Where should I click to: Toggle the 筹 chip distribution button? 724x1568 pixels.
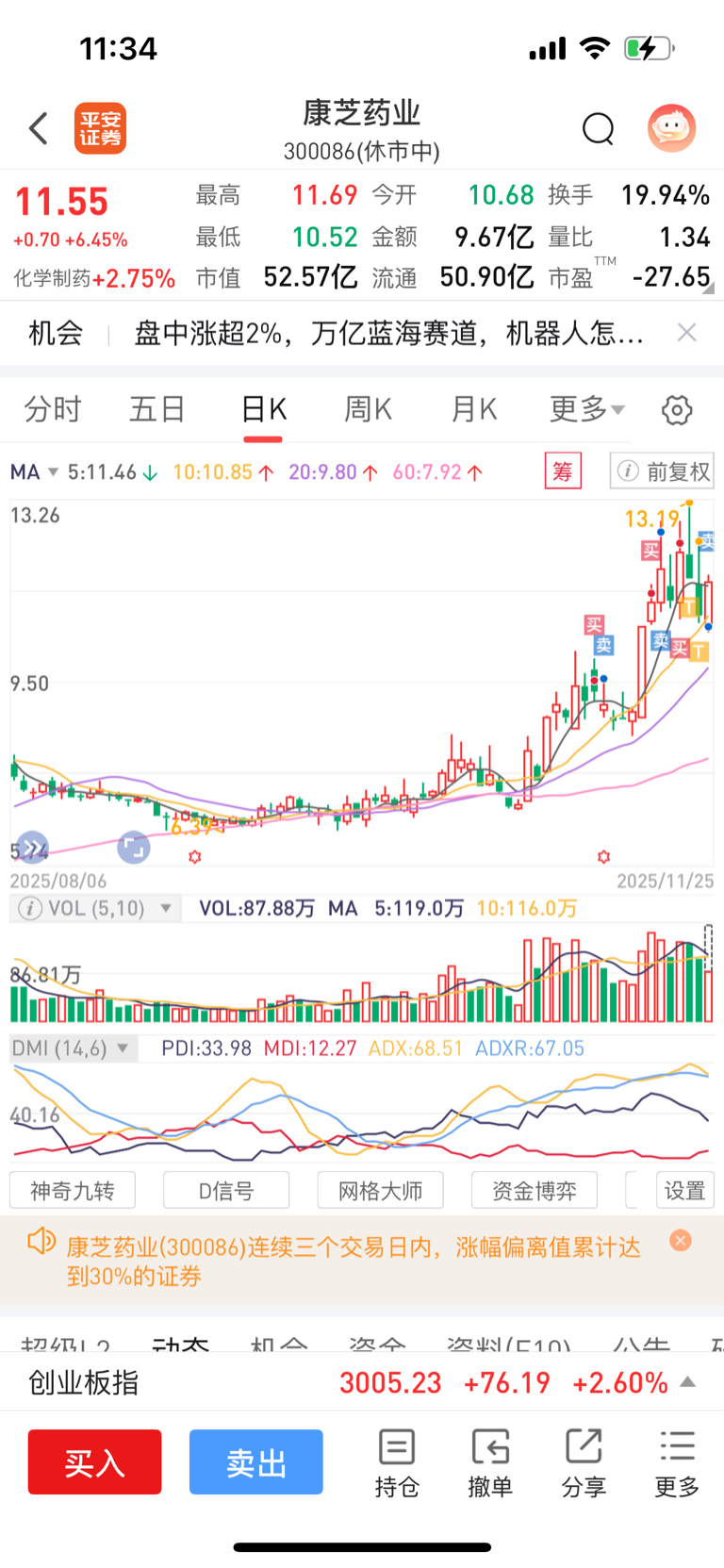[563, 470]
